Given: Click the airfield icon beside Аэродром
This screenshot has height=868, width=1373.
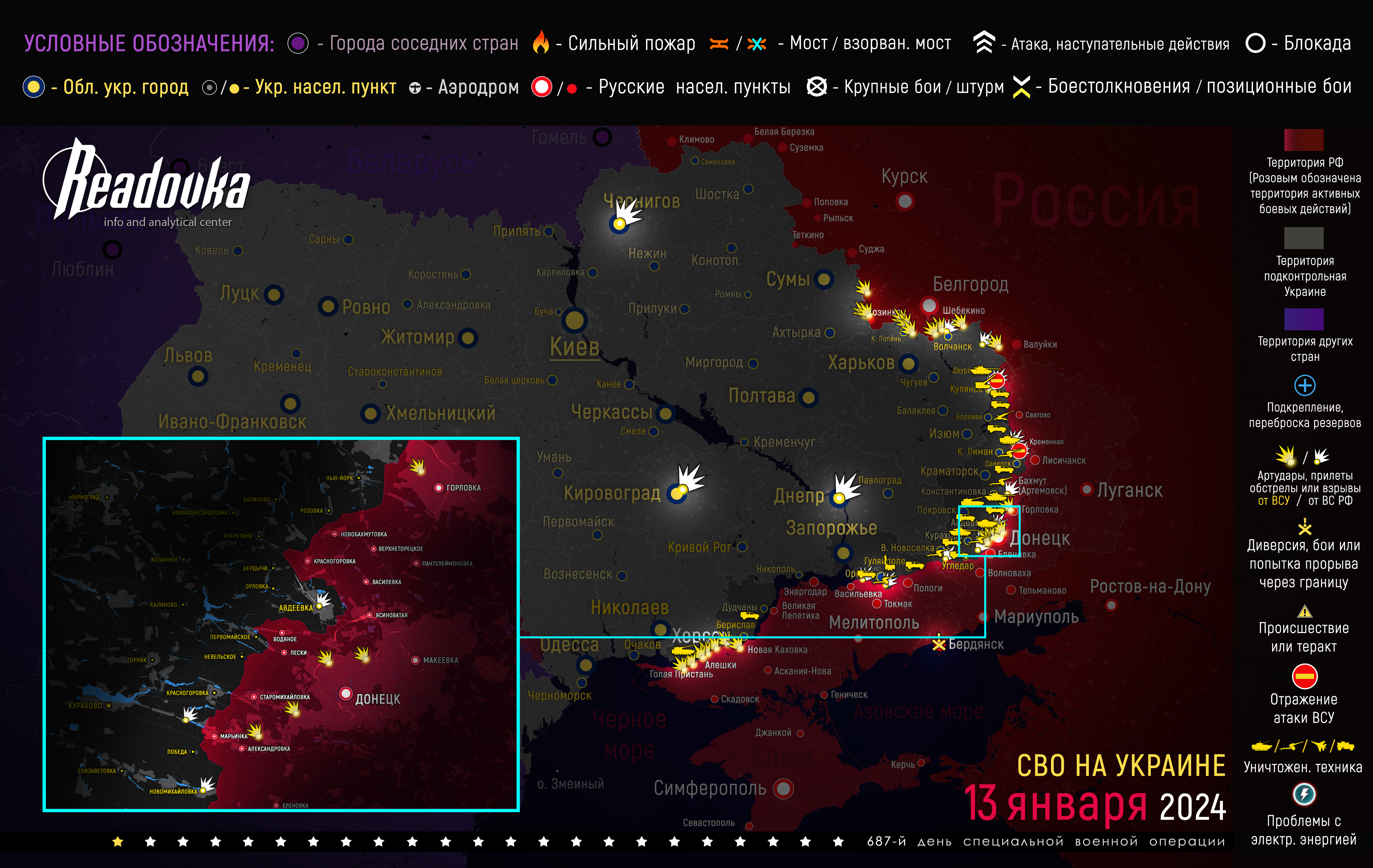Looking at the screenshot, I should tap(415, 88).
